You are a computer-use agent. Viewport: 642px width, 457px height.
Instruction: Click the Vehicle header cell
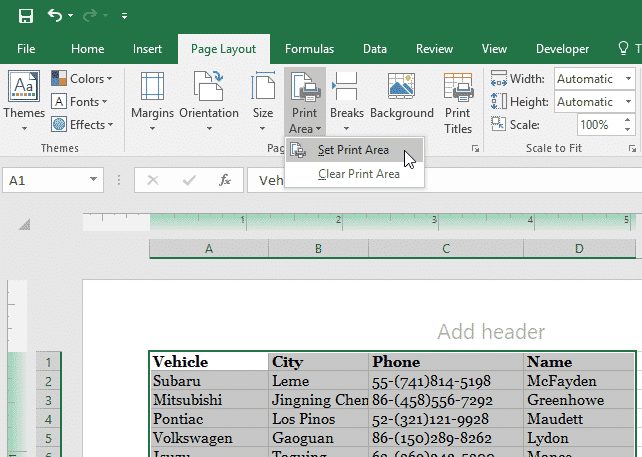point(209,362)
